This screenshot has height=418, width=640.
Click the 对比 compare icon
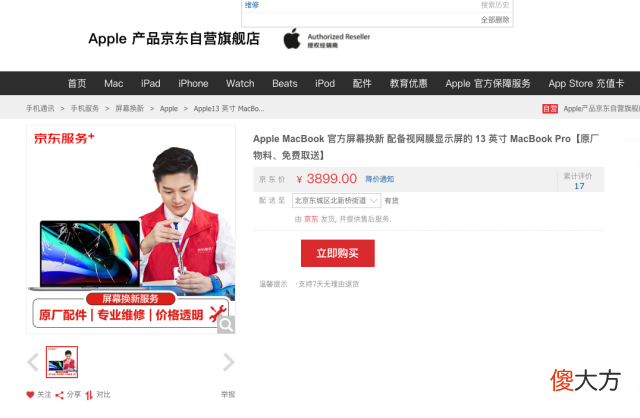pos(89,395)
